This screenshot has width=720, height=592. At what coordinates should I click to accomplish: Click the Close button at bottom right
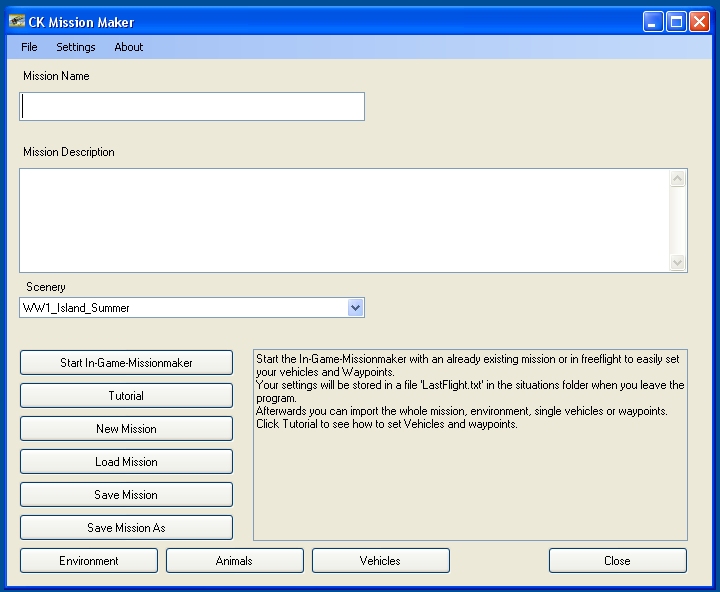[x=618, y=561]
